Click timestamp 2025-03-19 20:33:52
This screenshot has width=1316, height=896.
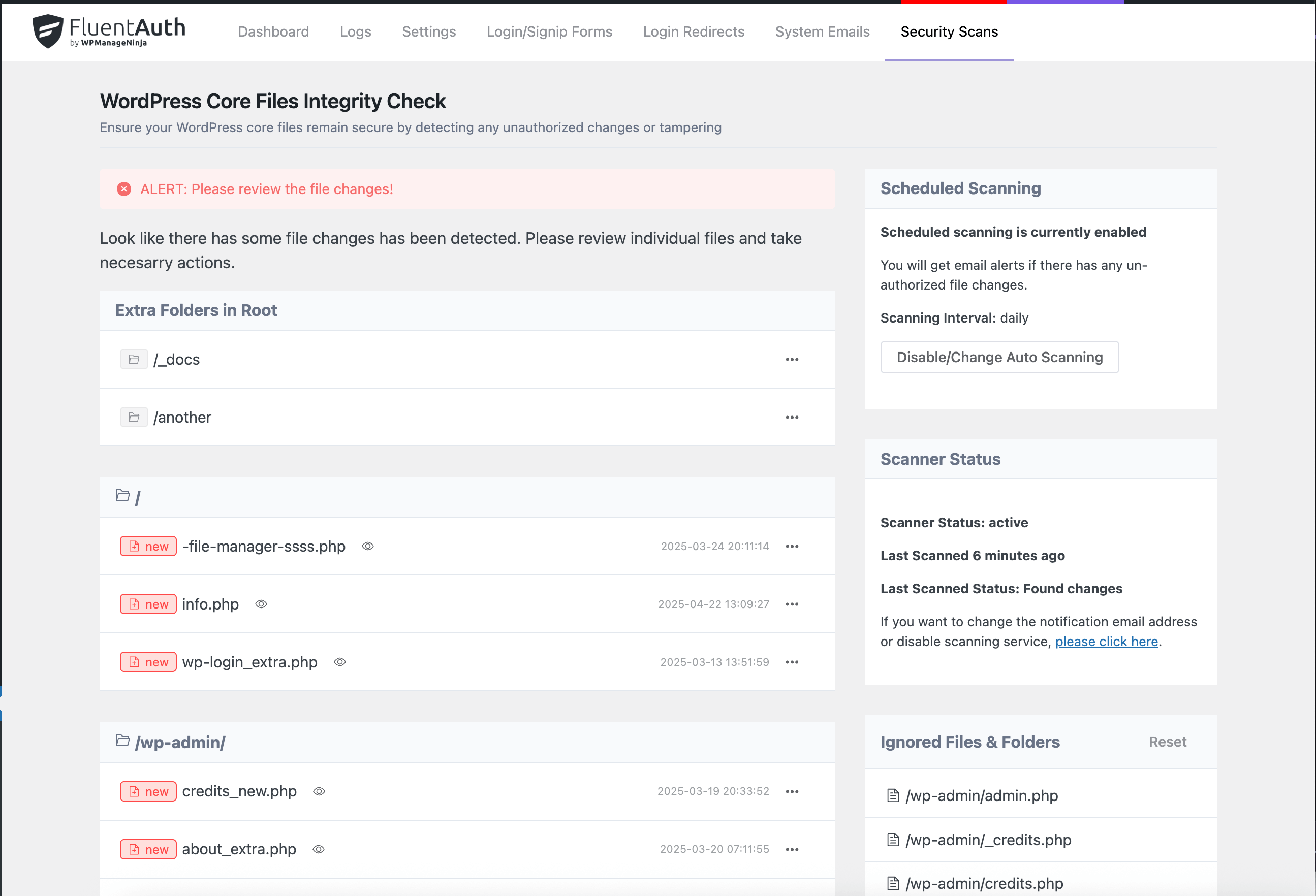click(x=713, y=791)
